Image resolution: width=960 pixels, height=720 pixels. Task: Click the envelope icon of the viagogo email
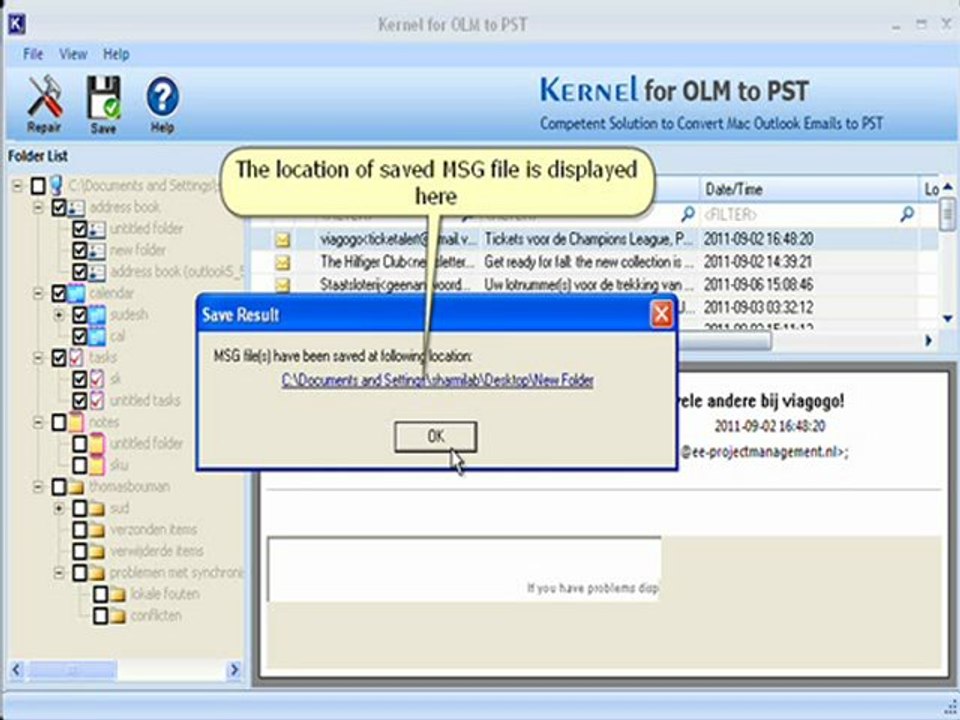pos(282,239)
